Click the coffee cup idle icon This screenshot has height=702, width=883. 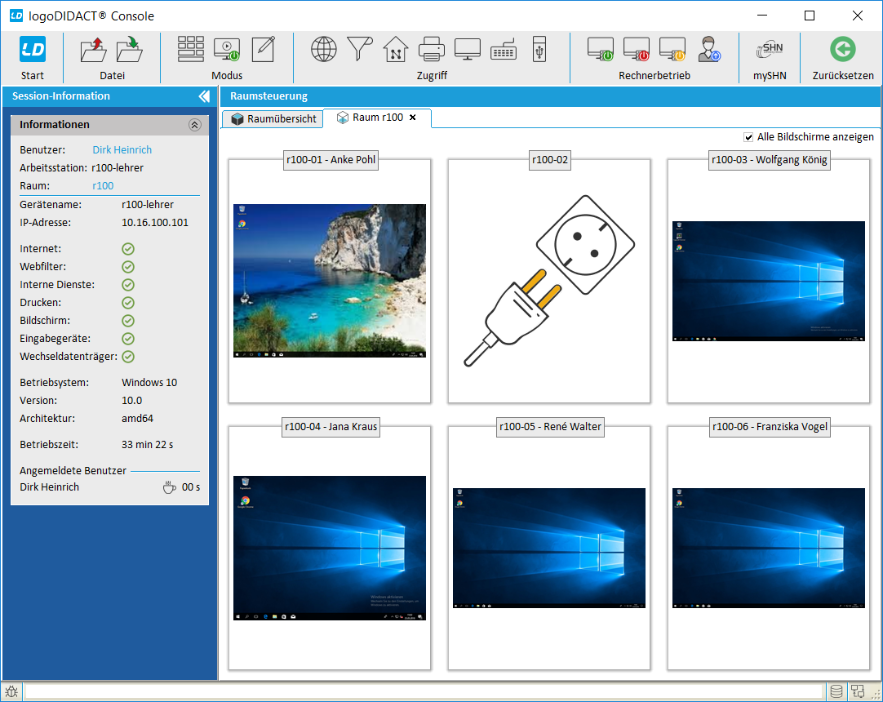coord(169,487)
